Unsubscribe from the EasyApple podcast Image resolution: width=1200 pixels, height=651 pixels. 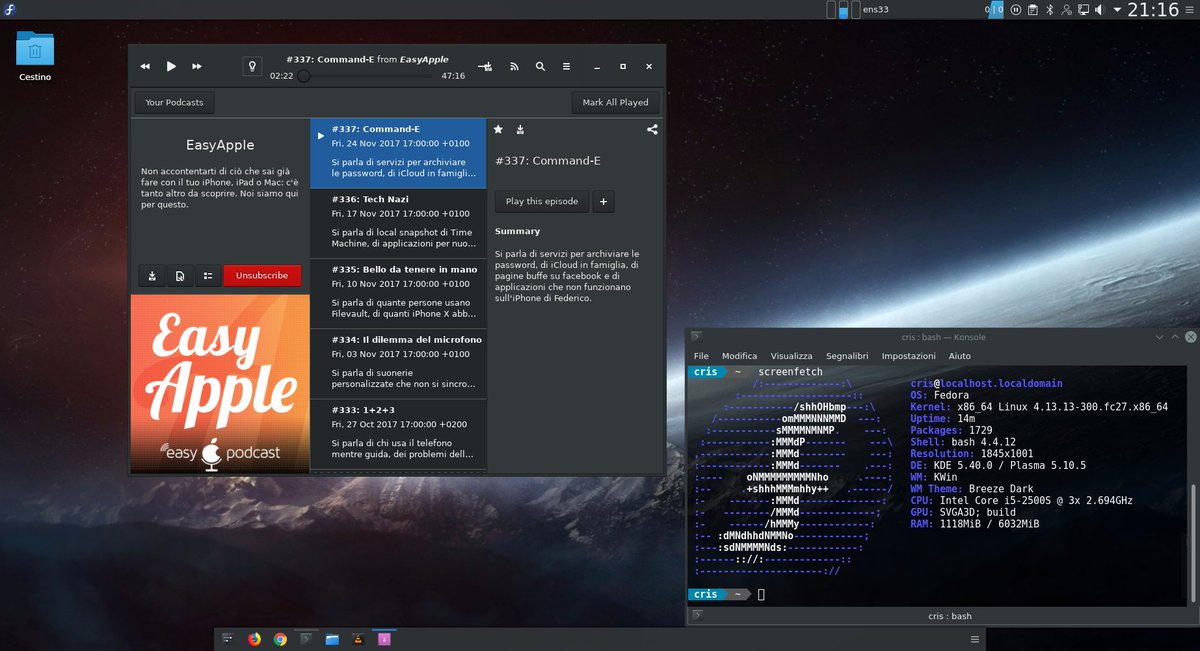pos(261,275)
